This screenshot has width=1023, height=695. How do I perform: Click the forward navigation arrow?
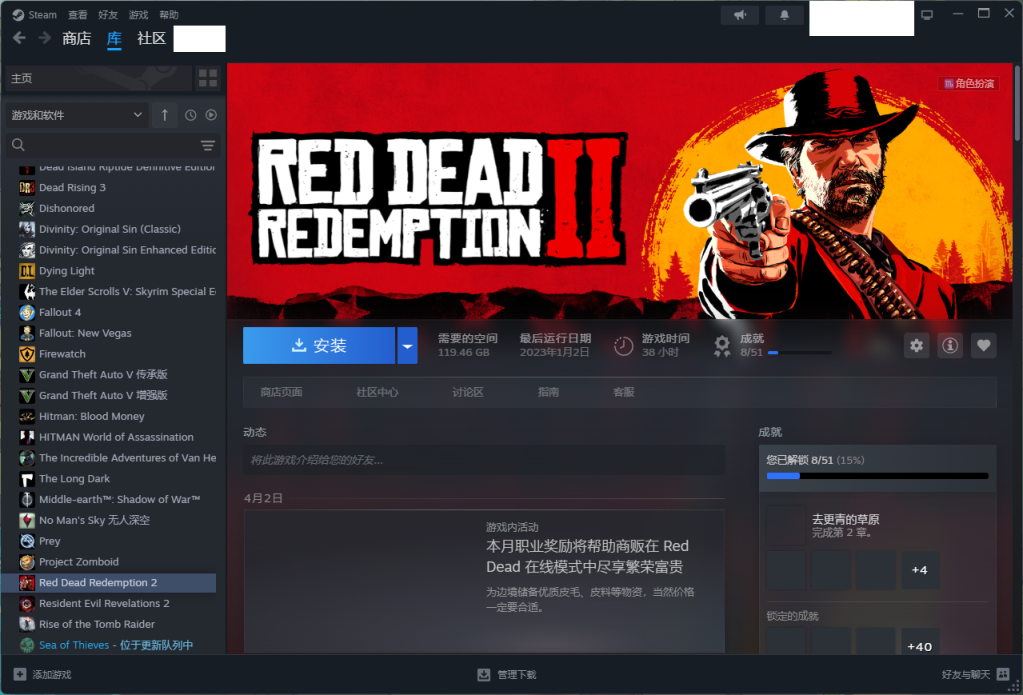[x=44, y=39]
